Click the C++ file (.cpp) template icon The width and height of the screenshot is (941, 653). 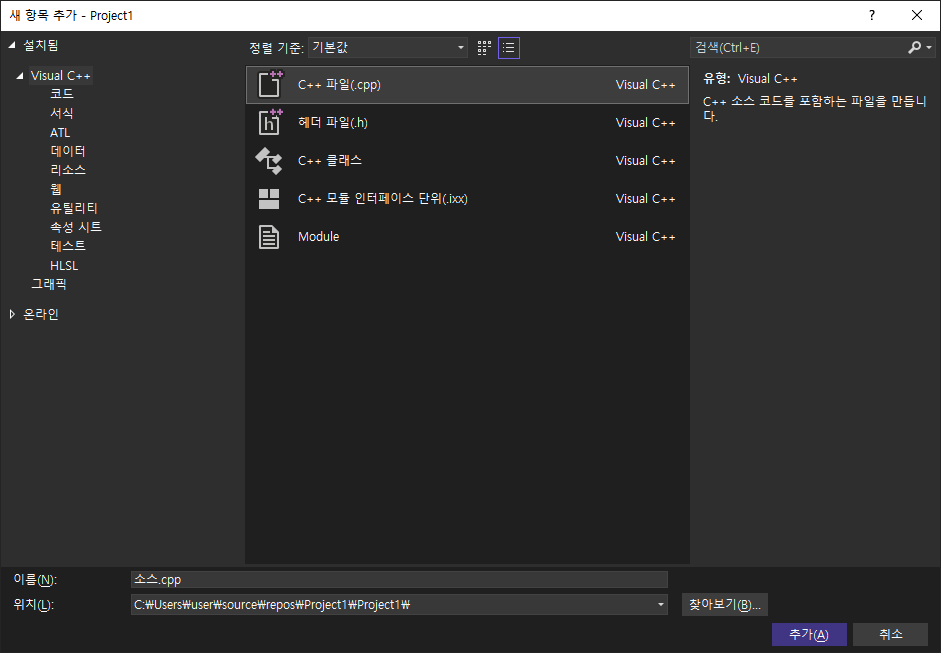(269, 84)
